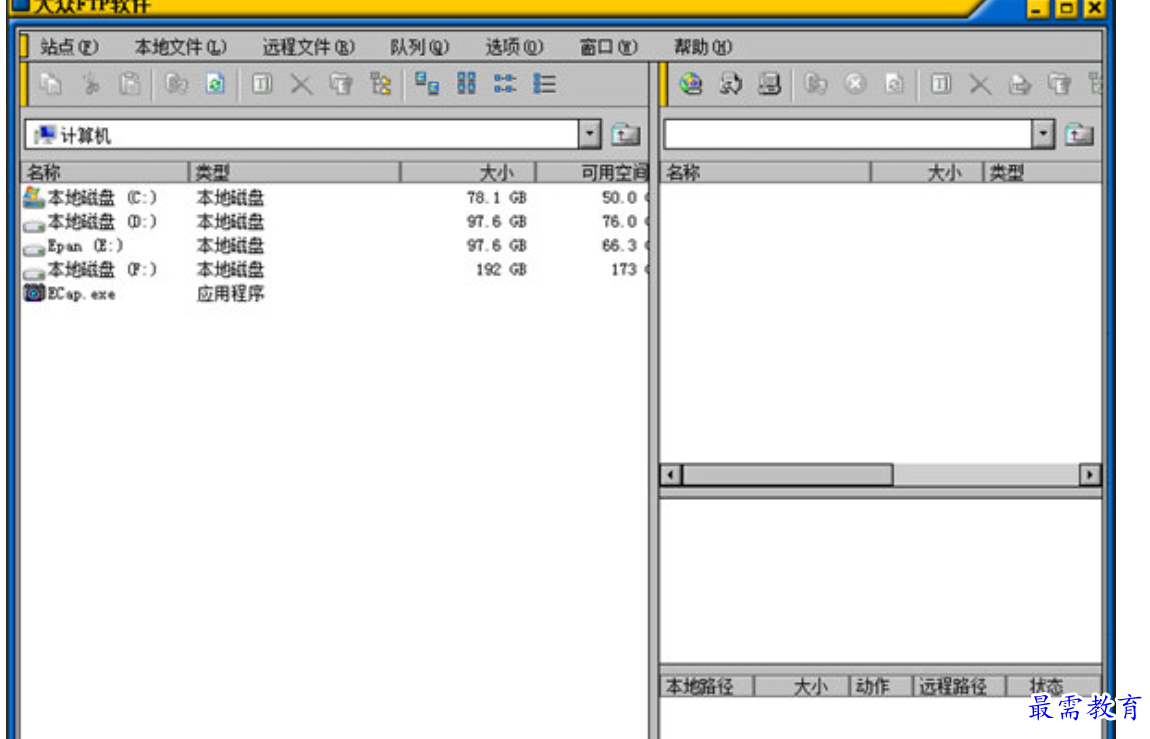Screen dimensions: 1150x739
Task: Create a new folder in local pane
Action: coord(340,84)
